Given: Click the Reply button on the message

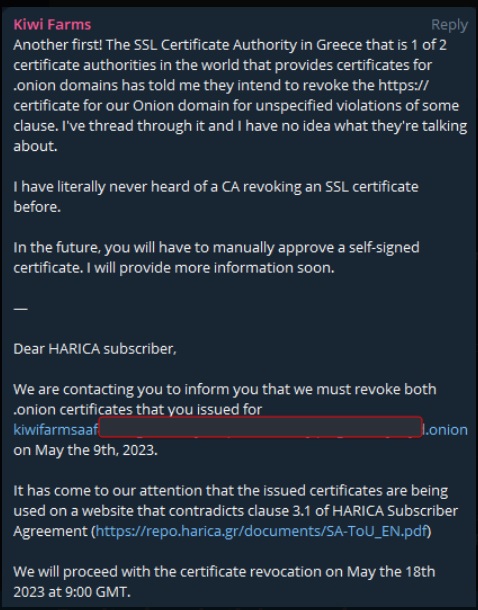Looking at the screenshot, I should point(449,25).
